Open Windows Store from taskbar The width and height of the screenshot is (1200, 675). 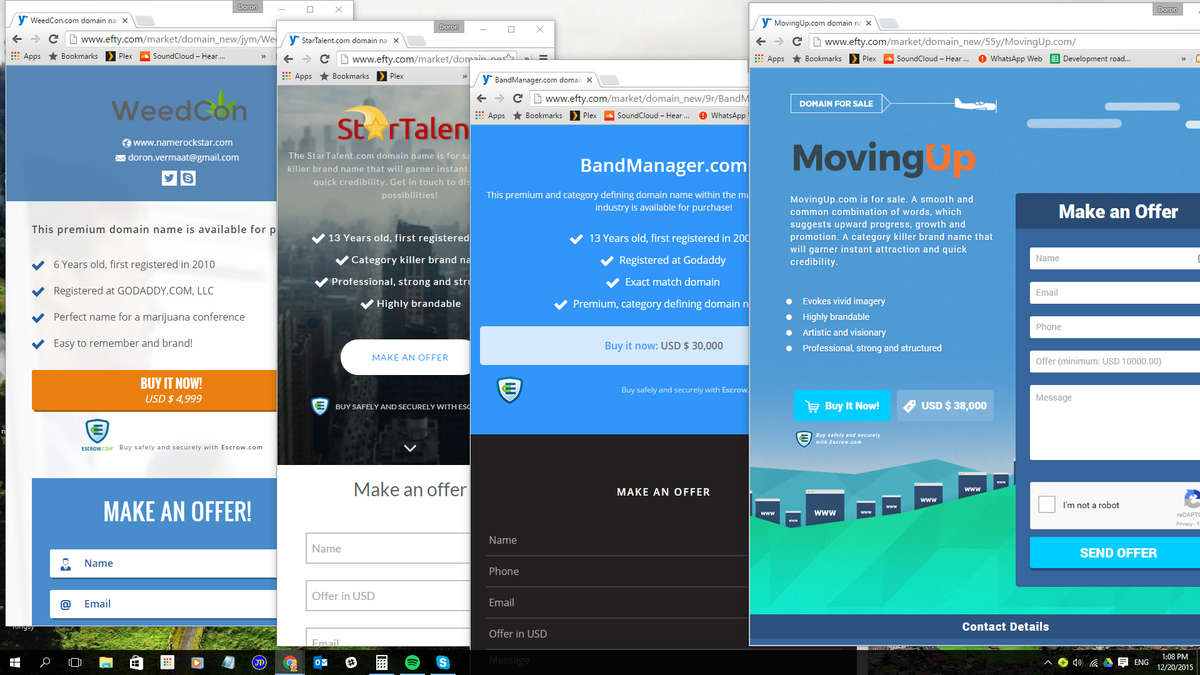136,662
